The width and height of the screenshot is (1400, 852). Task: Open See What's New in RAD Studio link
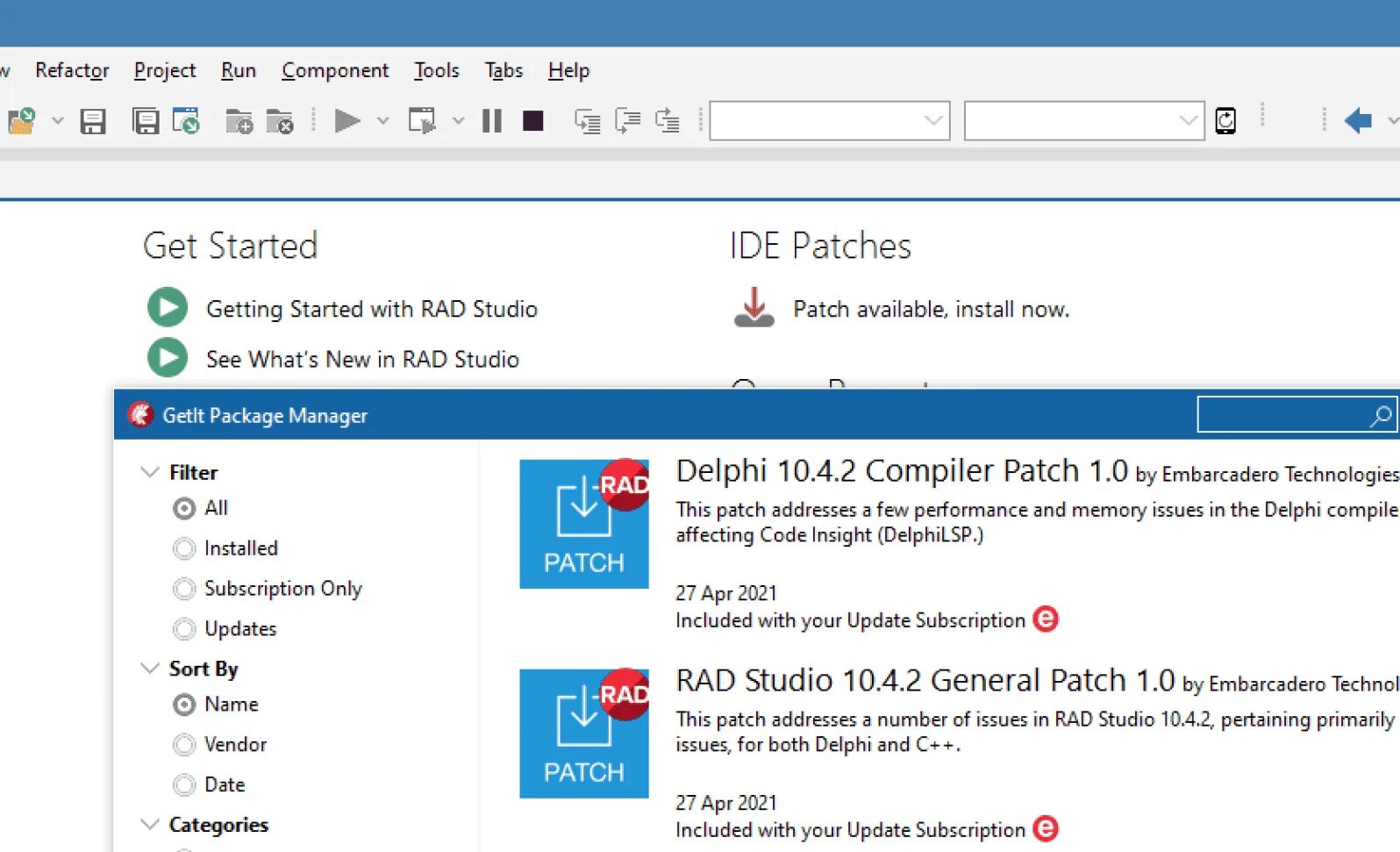[362, 359]
